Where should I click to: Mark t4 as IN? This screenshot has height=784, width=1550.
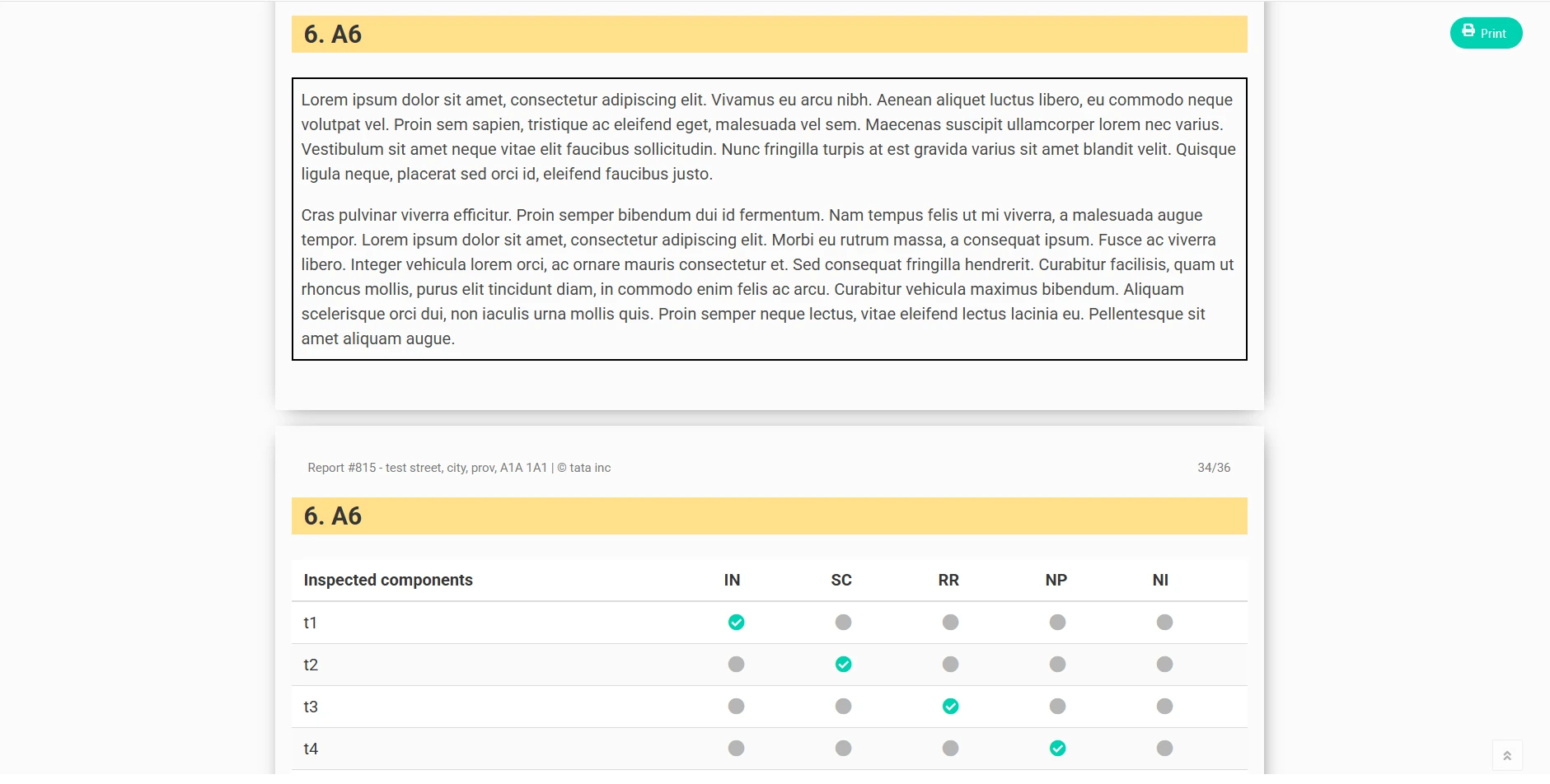736,749
